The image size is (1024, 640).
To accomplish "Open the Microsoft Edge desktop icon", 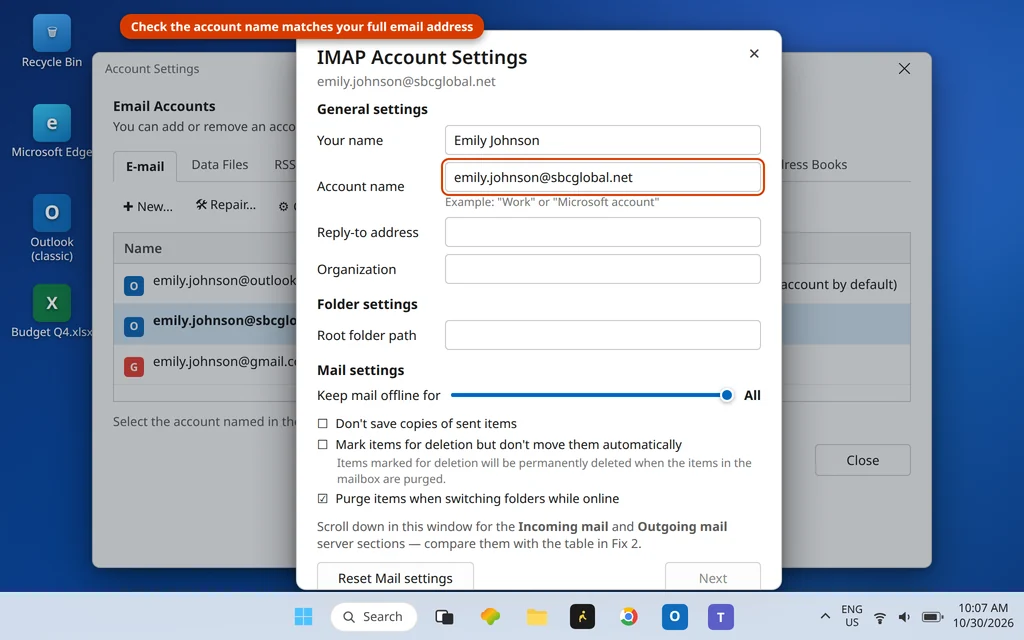I will coord(52,131).
